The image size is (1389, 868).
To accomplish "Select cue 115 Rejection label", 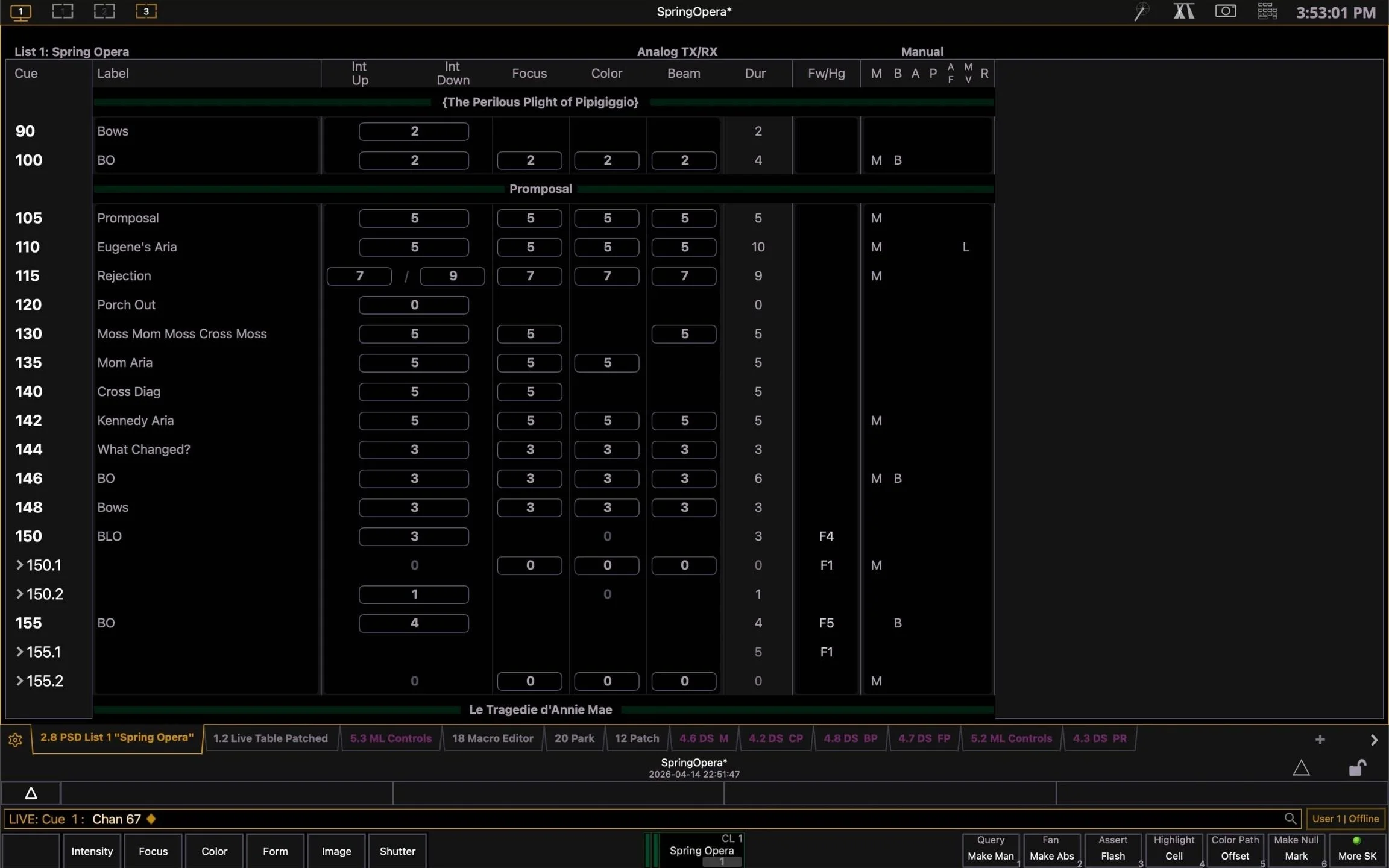I will tap(124, 275).
